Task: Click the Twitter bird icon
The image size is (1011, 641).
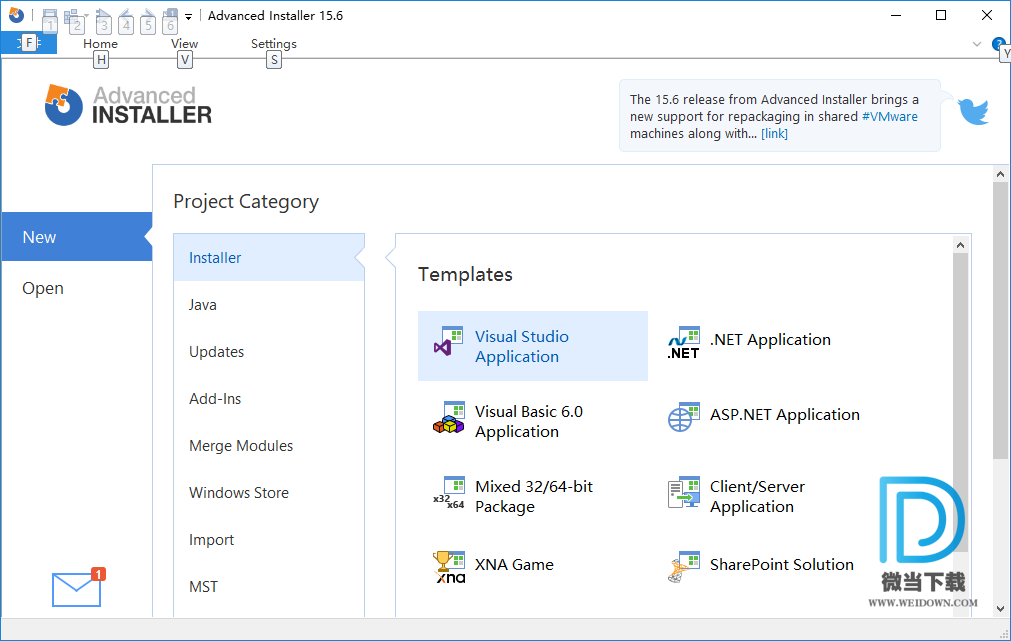Action: (973, 112)
